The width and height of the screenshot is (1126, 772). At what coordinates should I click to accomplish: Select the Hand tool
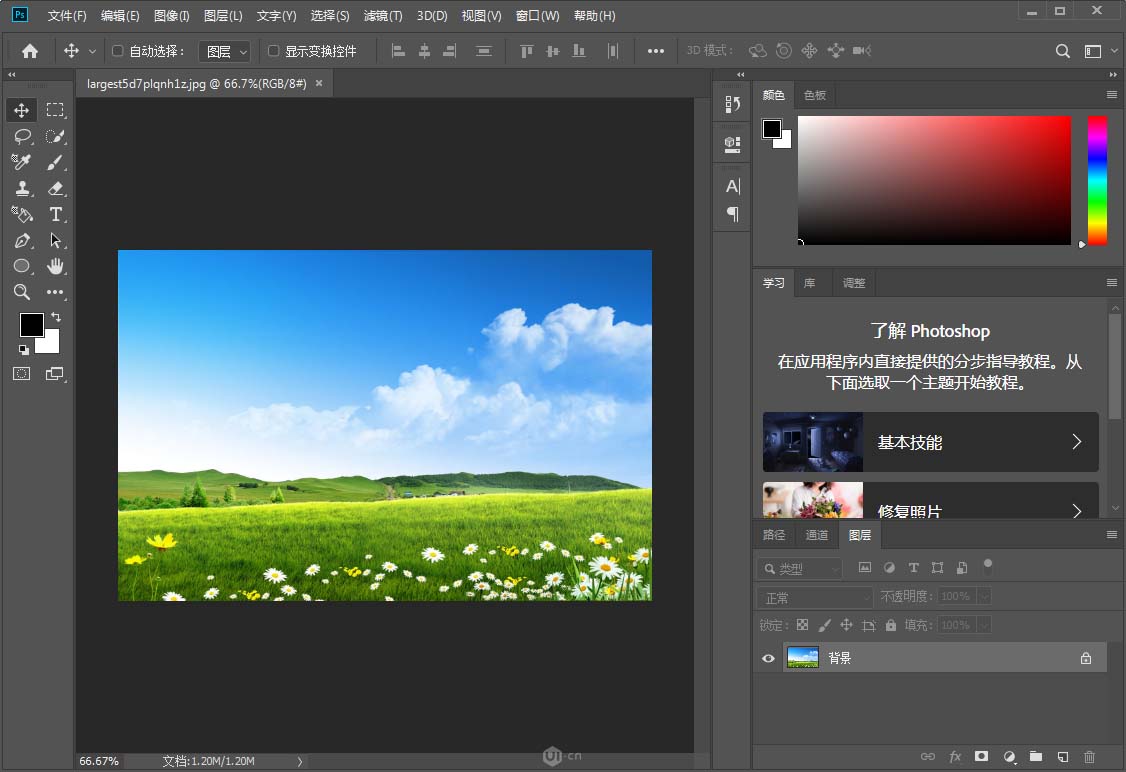coord(55,266)
